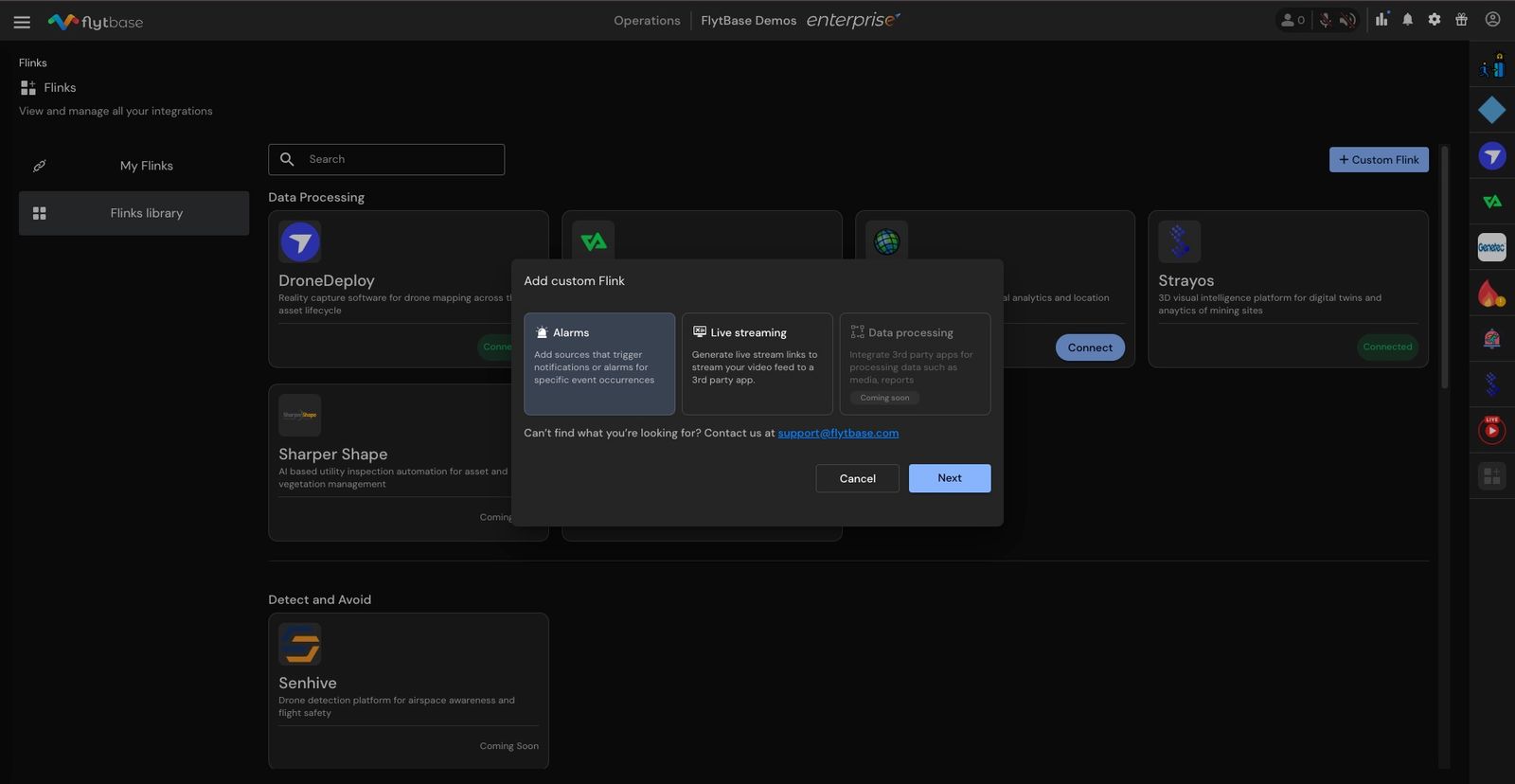Click the add Flink grid icon in right sidebar
This screenshot has width=1515, height=784.
point(1492,475)
